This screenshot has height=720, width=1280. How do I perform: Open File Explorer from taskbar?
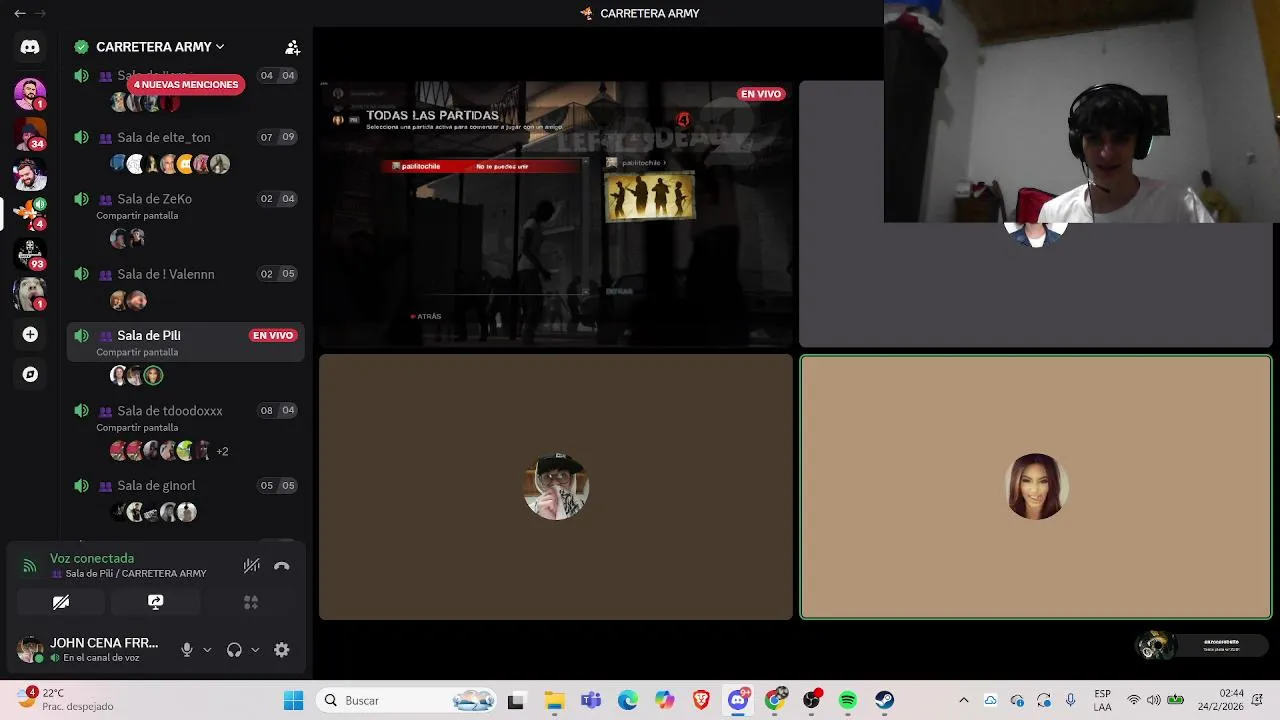(554, 700)
